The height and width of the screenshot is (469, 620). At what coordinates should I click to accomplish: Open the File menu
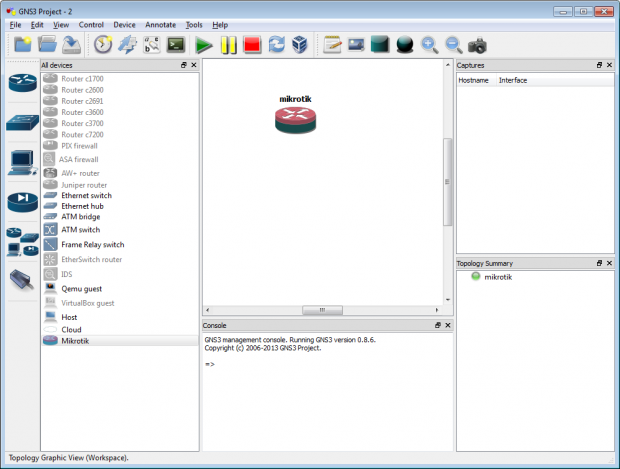[x=15, y=25]
